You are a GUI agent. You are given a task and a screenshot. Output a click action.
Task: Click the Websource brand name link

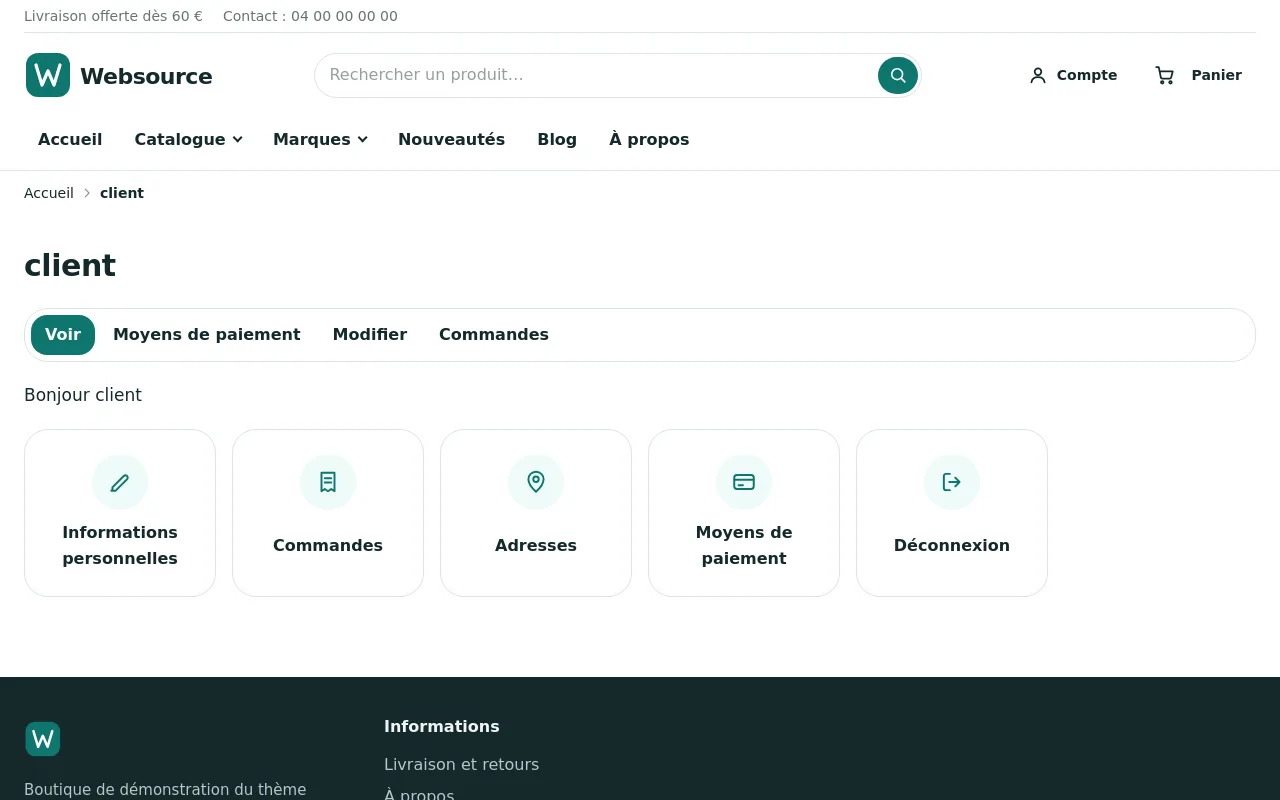(x=146, y=76)
